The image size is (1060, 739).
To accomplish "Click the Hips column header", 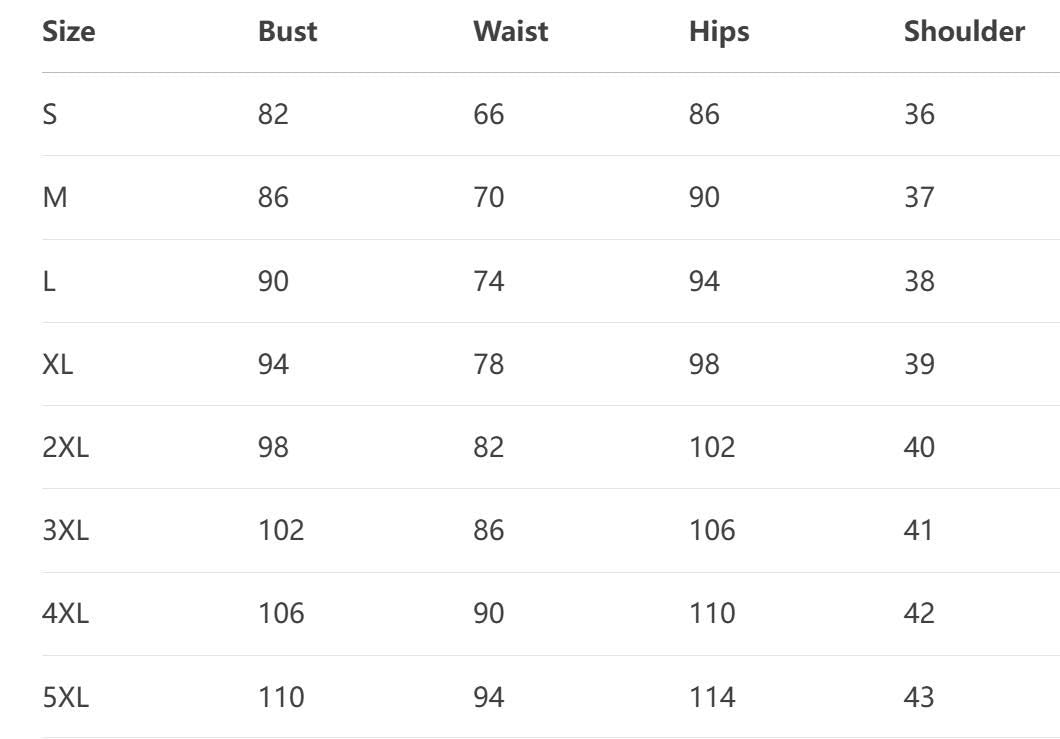I will pos(719,32).
